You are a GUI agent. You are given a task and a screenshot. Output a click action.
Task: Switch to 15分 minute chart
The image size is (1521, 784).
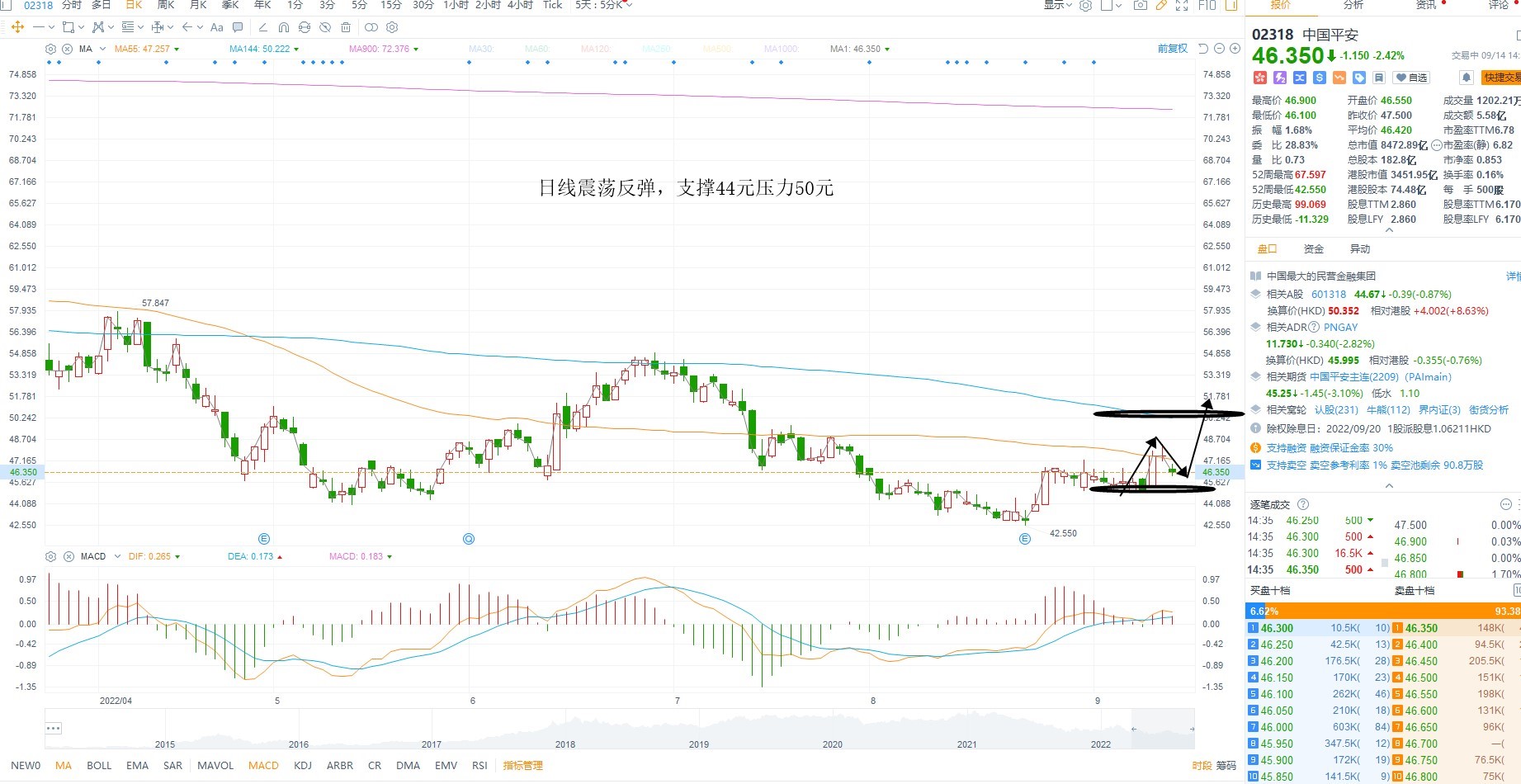pos(391,5)
